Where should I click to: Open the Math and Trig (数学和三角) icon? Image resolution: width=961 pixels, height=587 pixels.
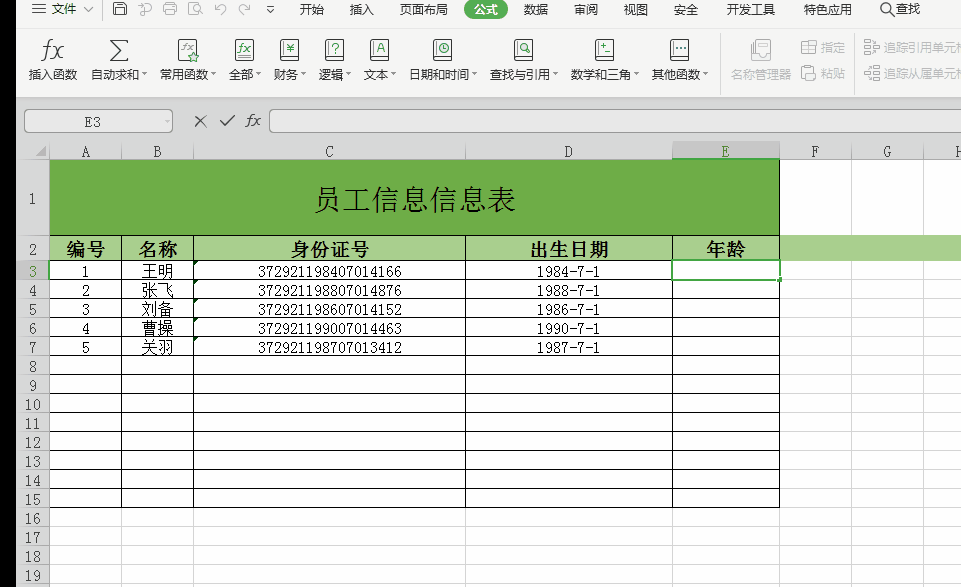[x=604, y=50]
